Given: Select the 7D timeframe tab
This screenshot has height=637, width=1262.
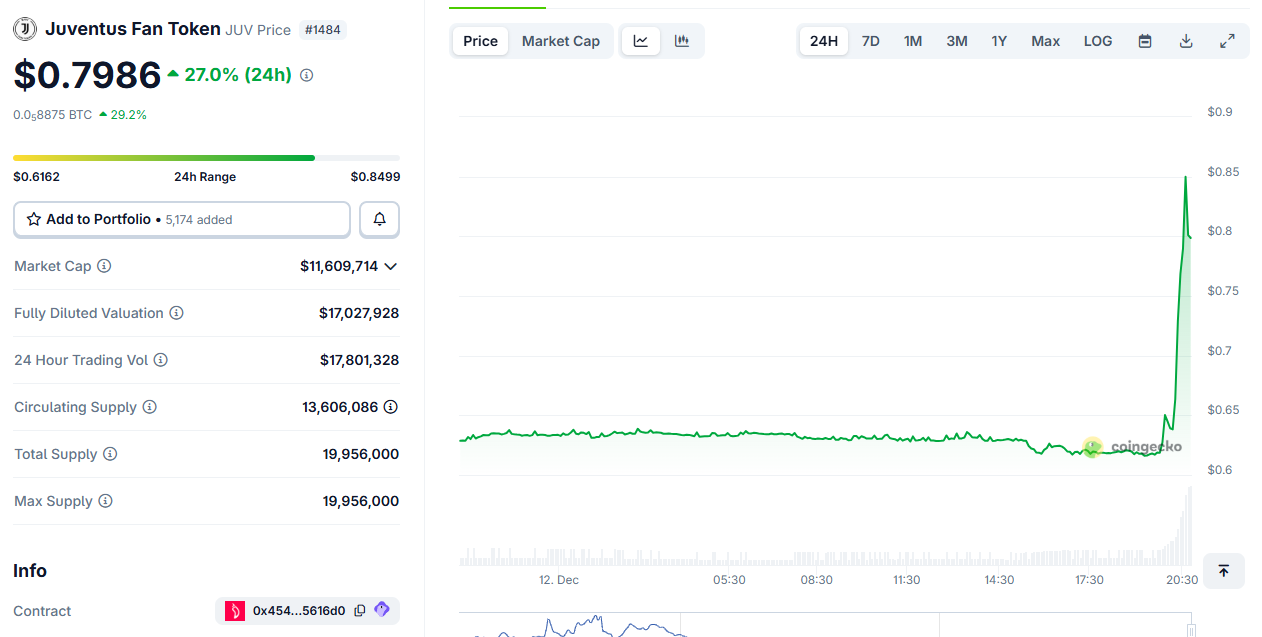Looking at the screenshot, I should tap(869, 40).
